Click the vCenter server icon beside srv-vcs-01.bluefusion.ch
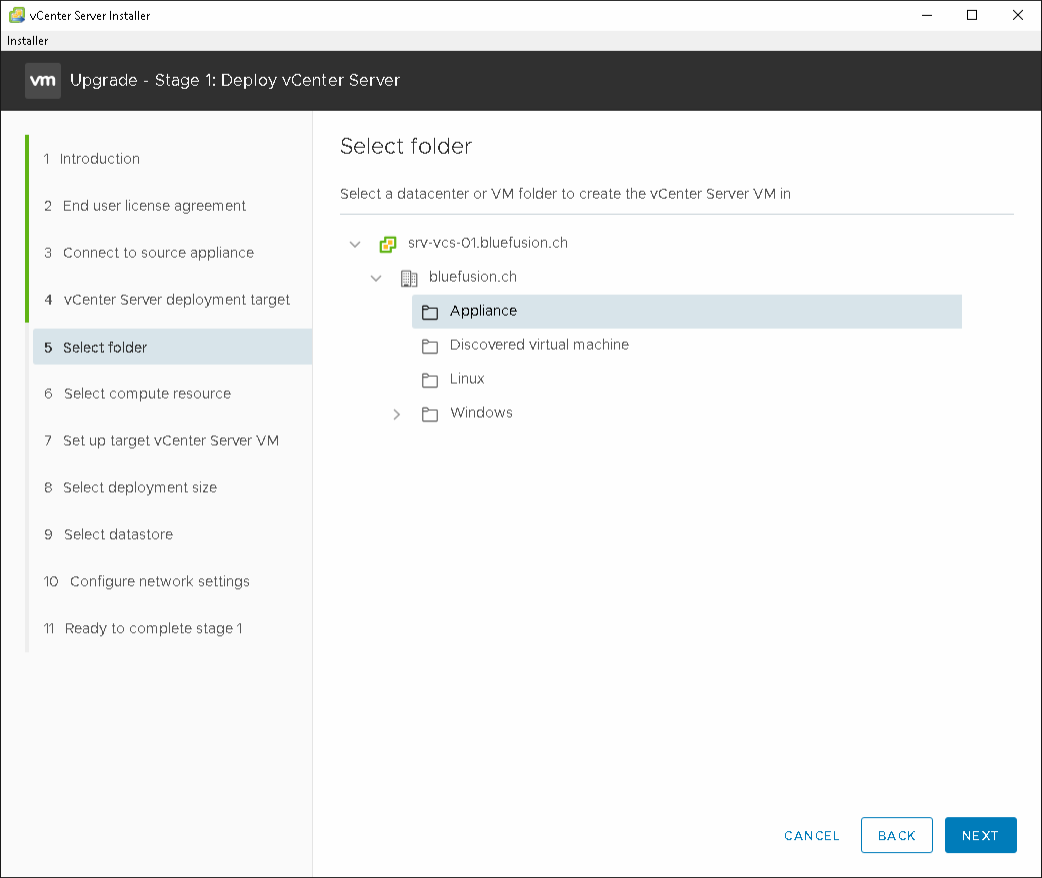Screen dimensions: 1042x878 coord(388,244)
